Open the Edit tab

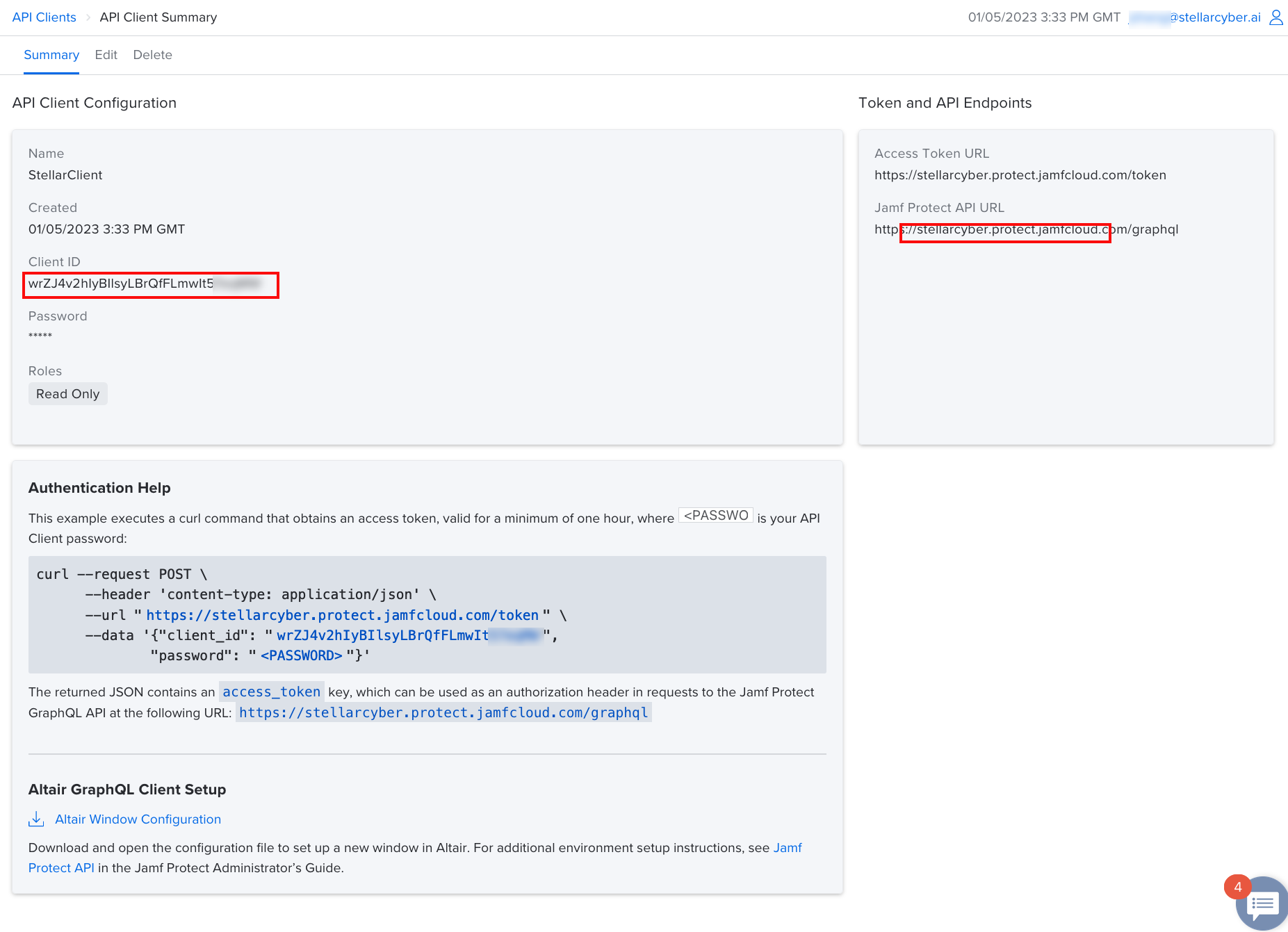click(x=106, y=55)
